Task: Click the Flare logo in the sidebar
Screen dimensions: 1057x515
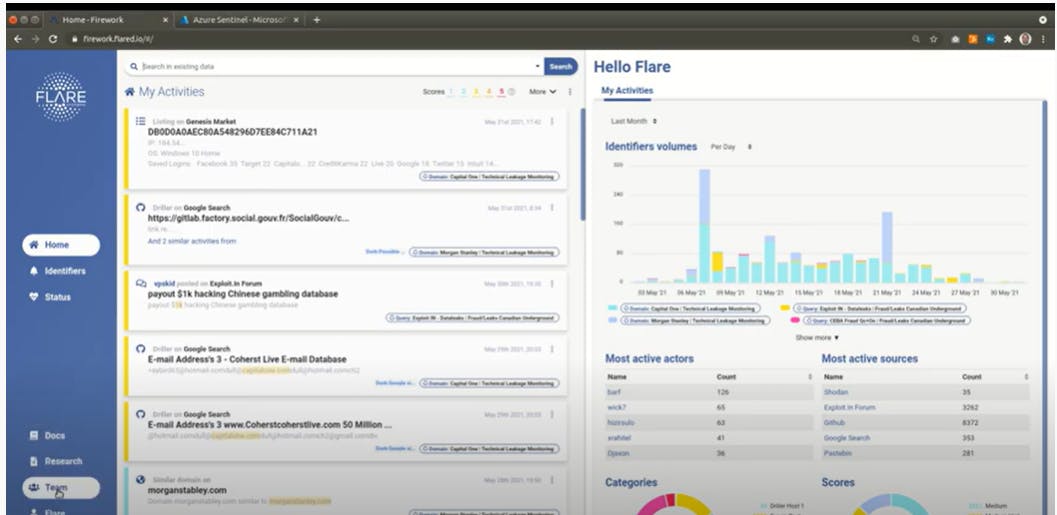Action: [x=61, y=97]
